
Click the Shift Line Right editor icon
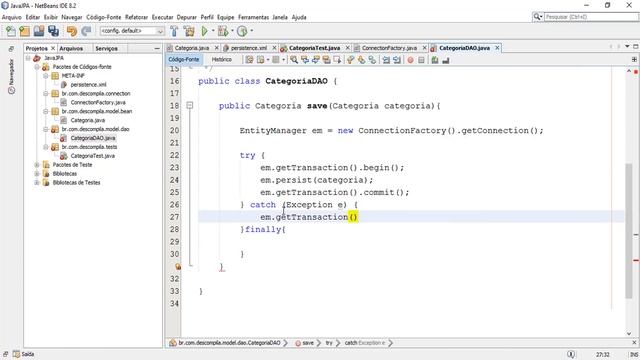pyautogui.click(x=396, y=60)
